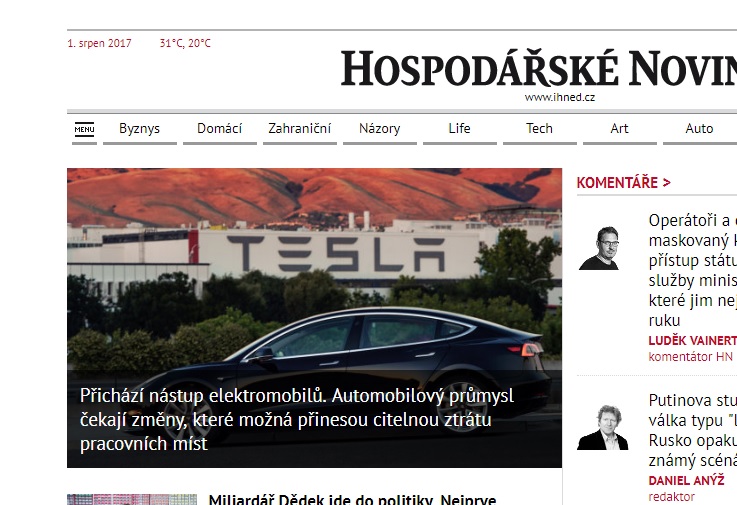
Task: Switch to the Life section
Action: pyautogui.click(x=460, y=129)
